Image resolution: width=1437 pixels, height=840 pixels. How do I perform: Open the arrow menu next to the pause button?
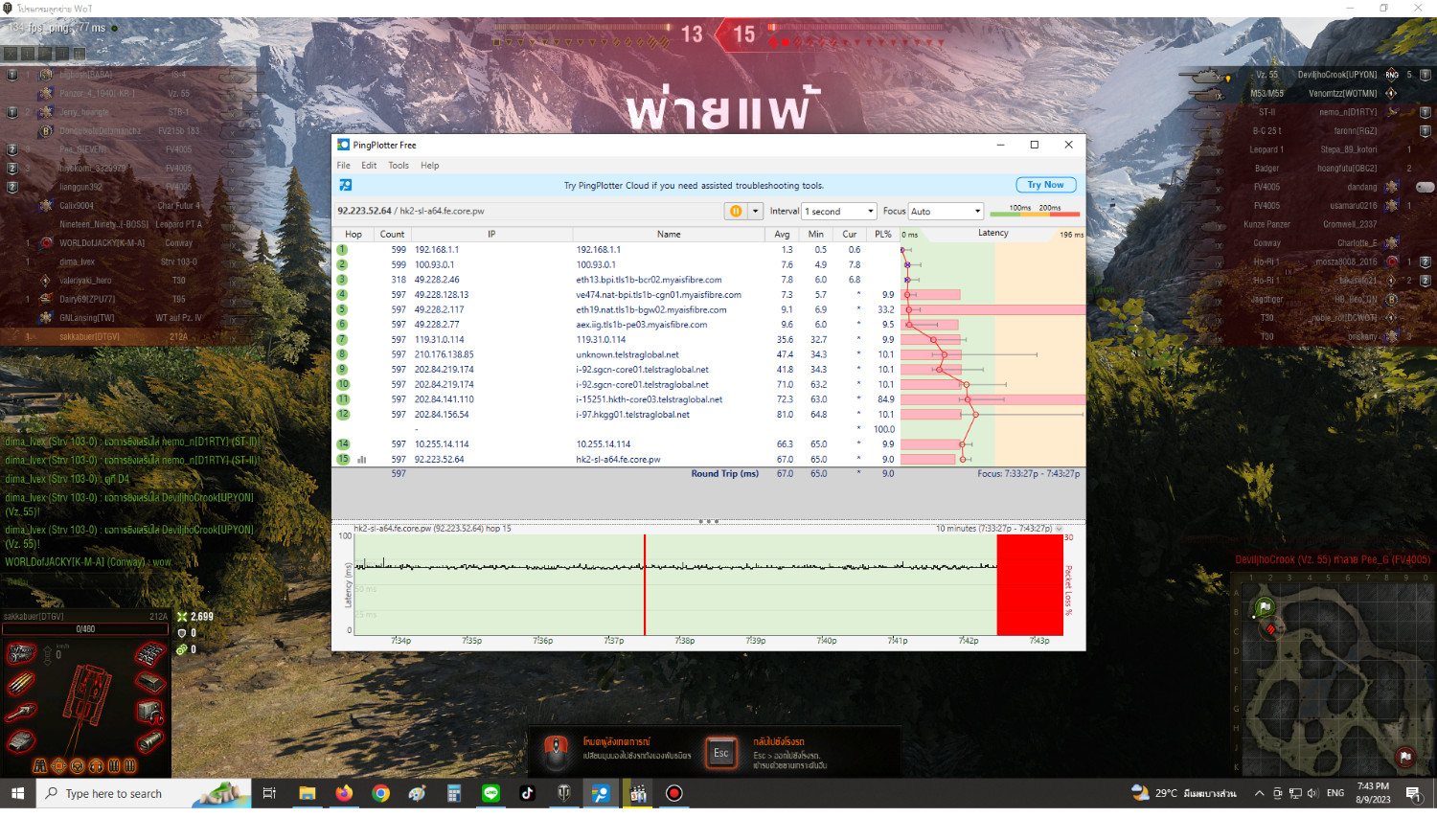click(x=755, y=211)
